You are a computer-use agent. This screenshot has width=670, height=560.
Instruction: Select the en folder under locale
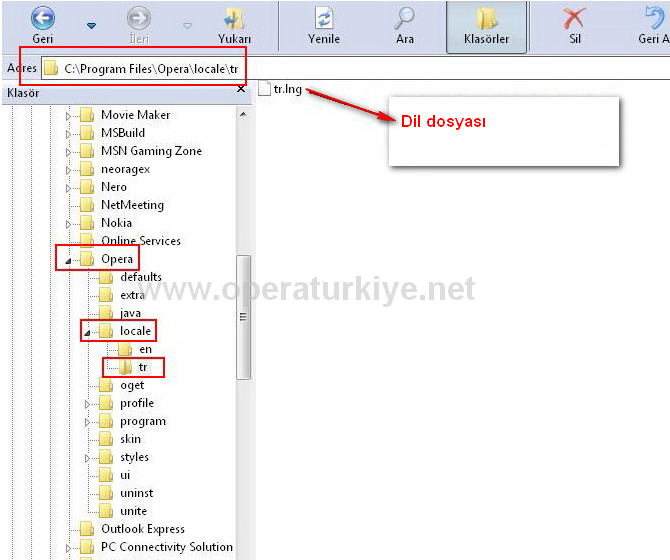135,349
